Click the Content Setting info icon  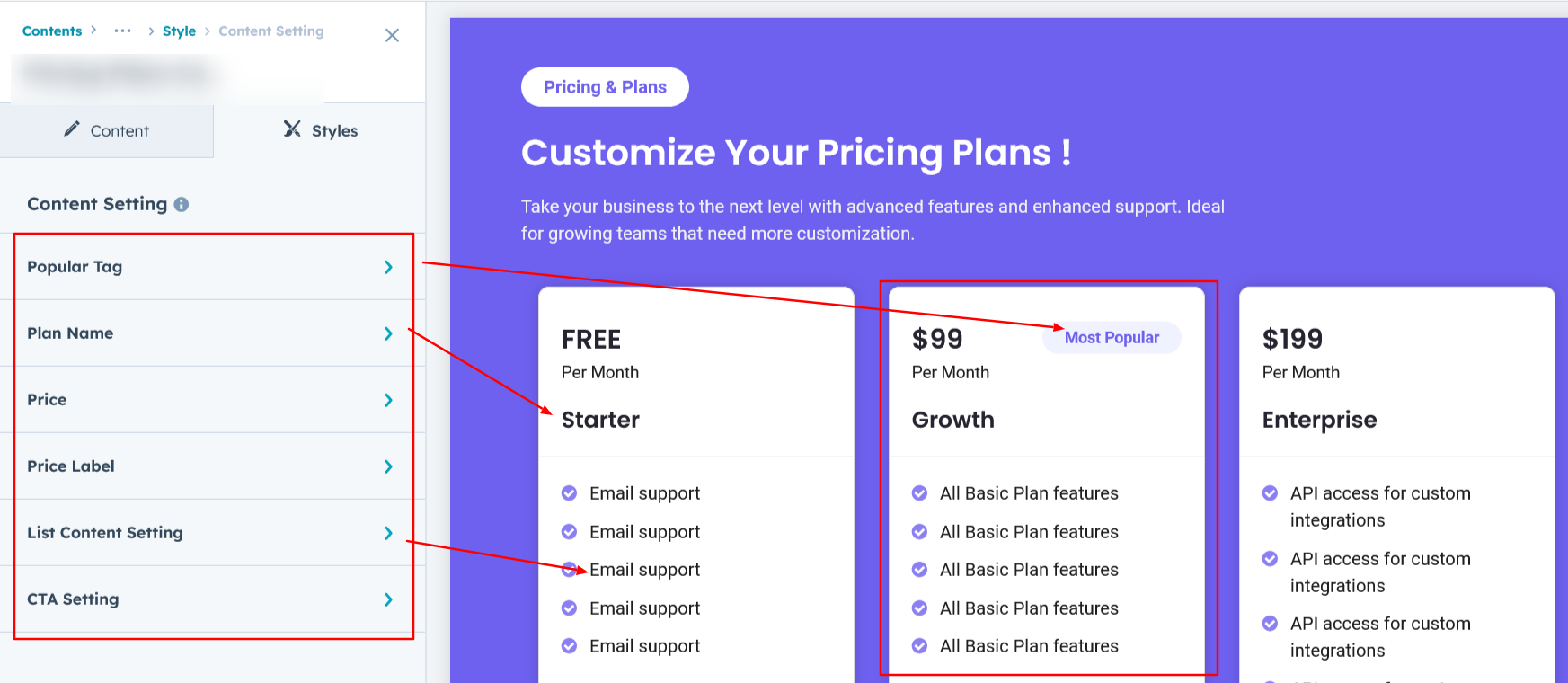click(182, 205)
